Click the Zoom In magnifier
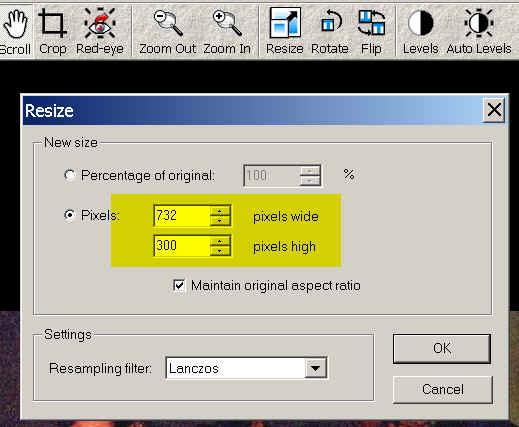The width and height of the screenshot is (519, 427). tap(227, 32)
